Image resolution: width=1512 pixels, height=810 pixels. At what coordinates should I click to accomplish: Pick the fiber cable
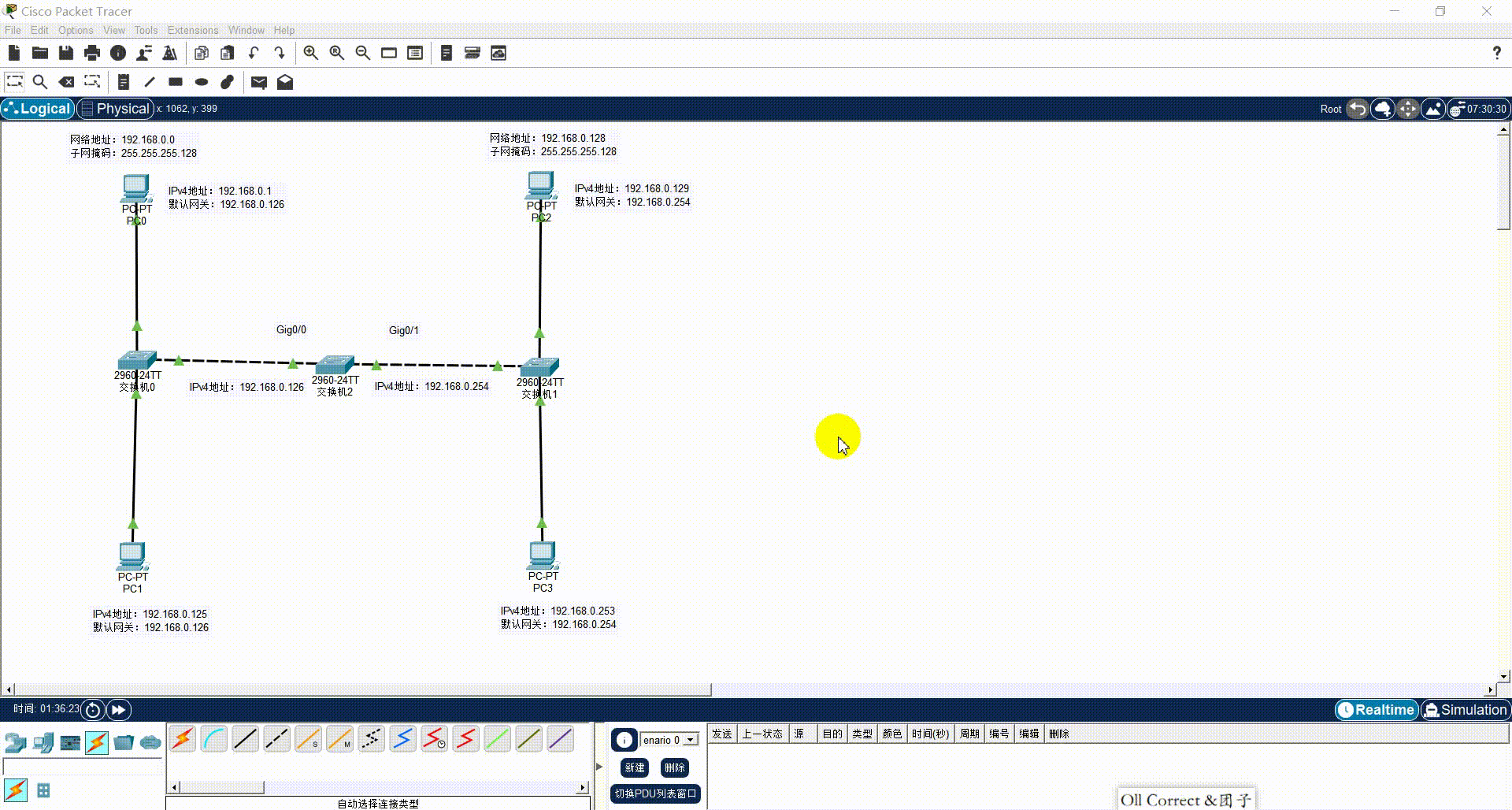(309, 739)
